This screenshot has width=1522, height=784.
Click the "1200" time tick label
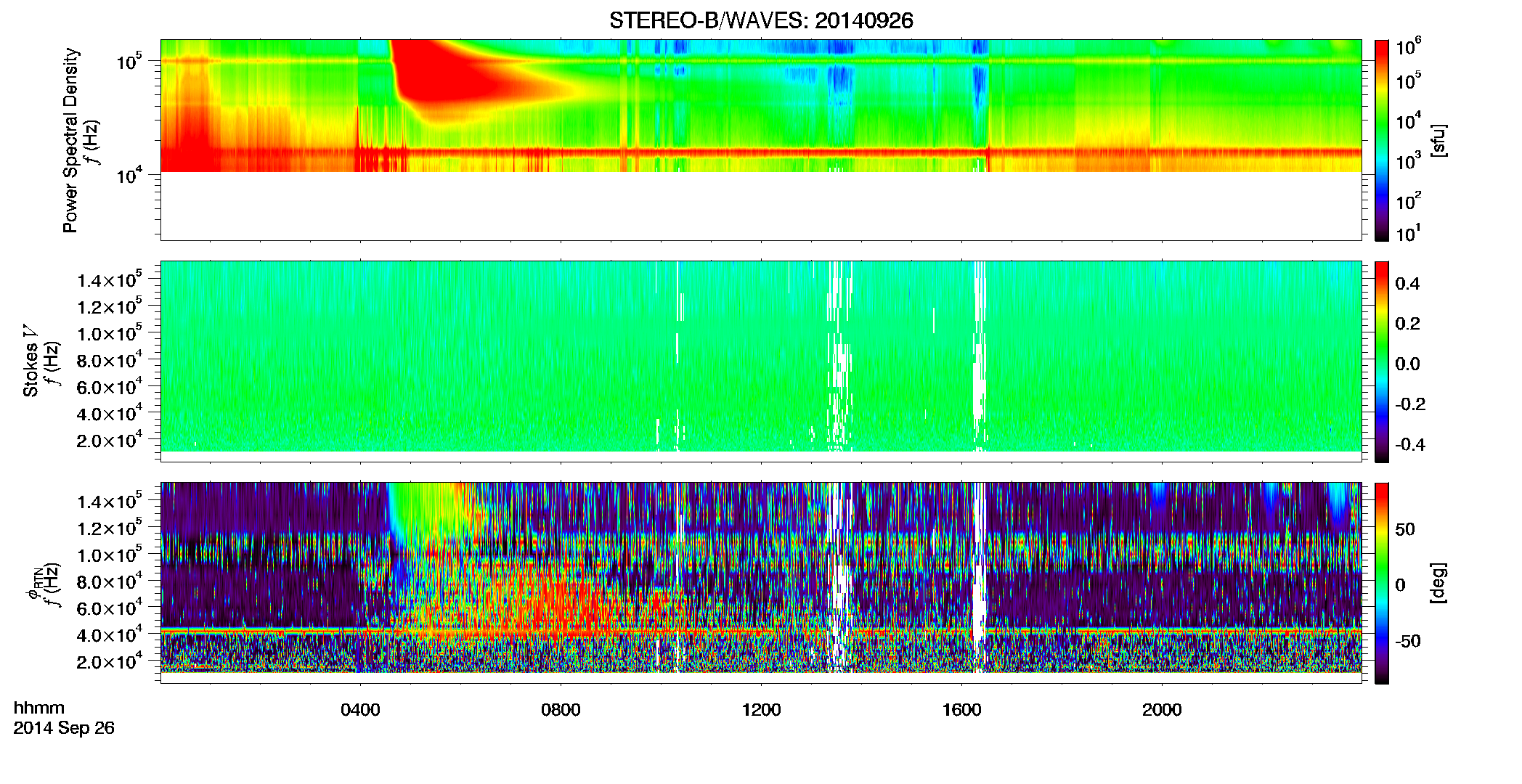tap(761, 710)
